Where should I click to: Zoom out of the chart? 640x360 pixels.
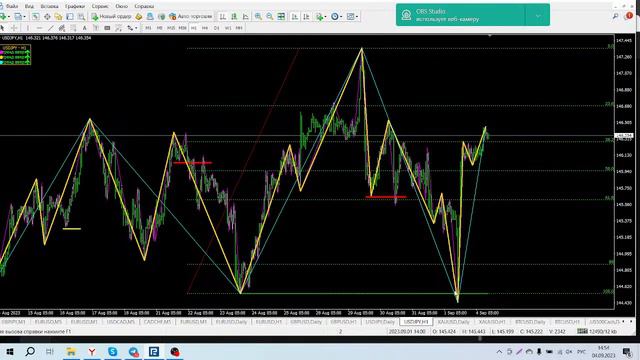tap(270, 16)
